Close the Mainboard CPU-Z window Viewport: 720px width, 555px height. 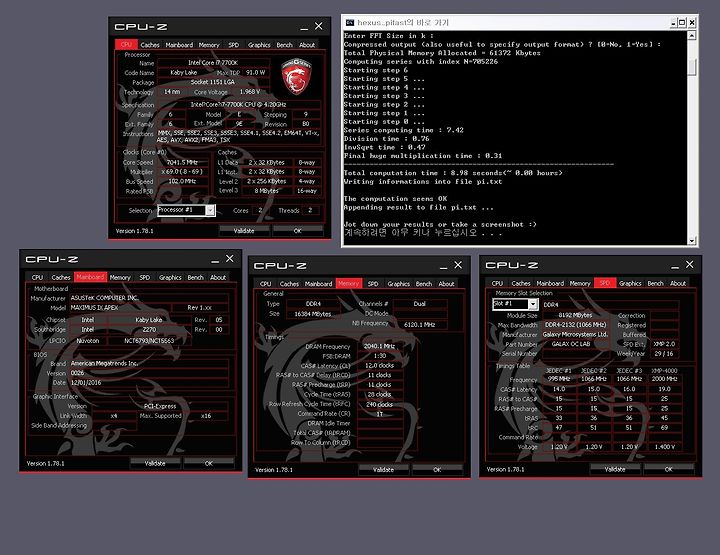230,258
